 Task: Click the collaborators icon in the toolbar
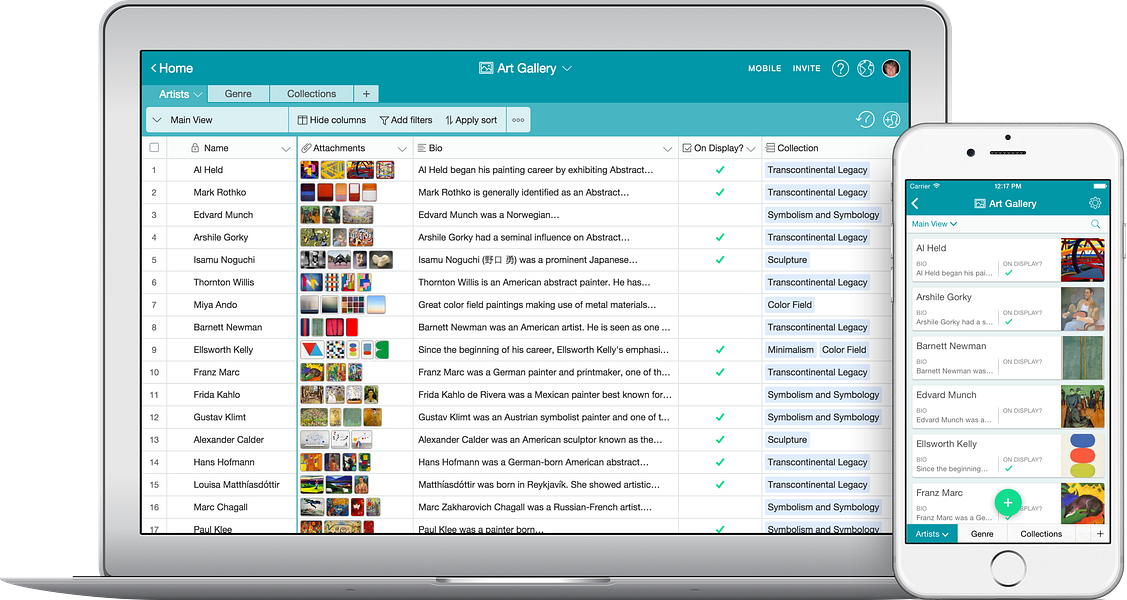point(891,119)
